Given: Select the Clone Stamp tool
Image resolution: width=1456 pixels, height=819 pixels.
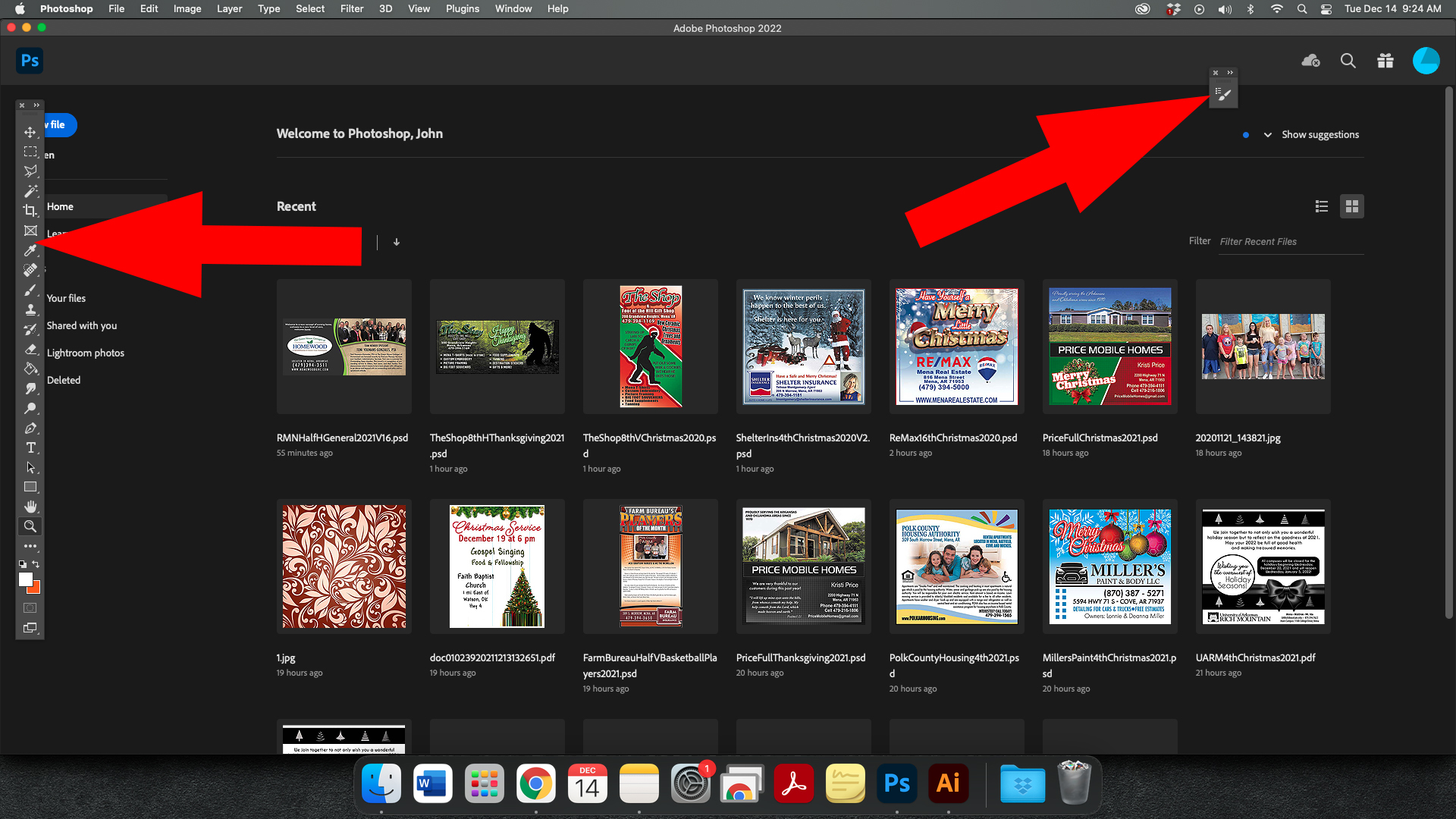Looking at the screenshot, I should pyautogui.click(x=30, y=309).
